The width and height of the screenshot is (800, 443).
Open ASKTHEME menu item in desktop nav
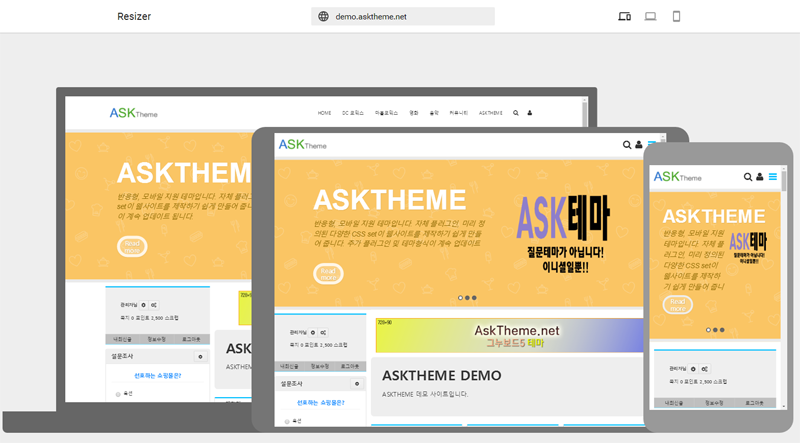point(491,113)
